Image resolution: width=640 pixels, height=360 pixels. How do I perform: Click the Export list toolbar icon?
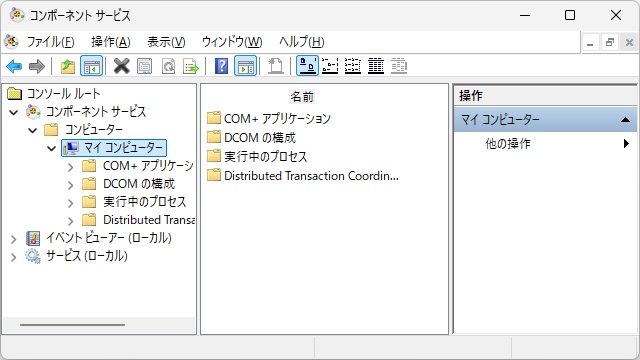coord(191,66)
